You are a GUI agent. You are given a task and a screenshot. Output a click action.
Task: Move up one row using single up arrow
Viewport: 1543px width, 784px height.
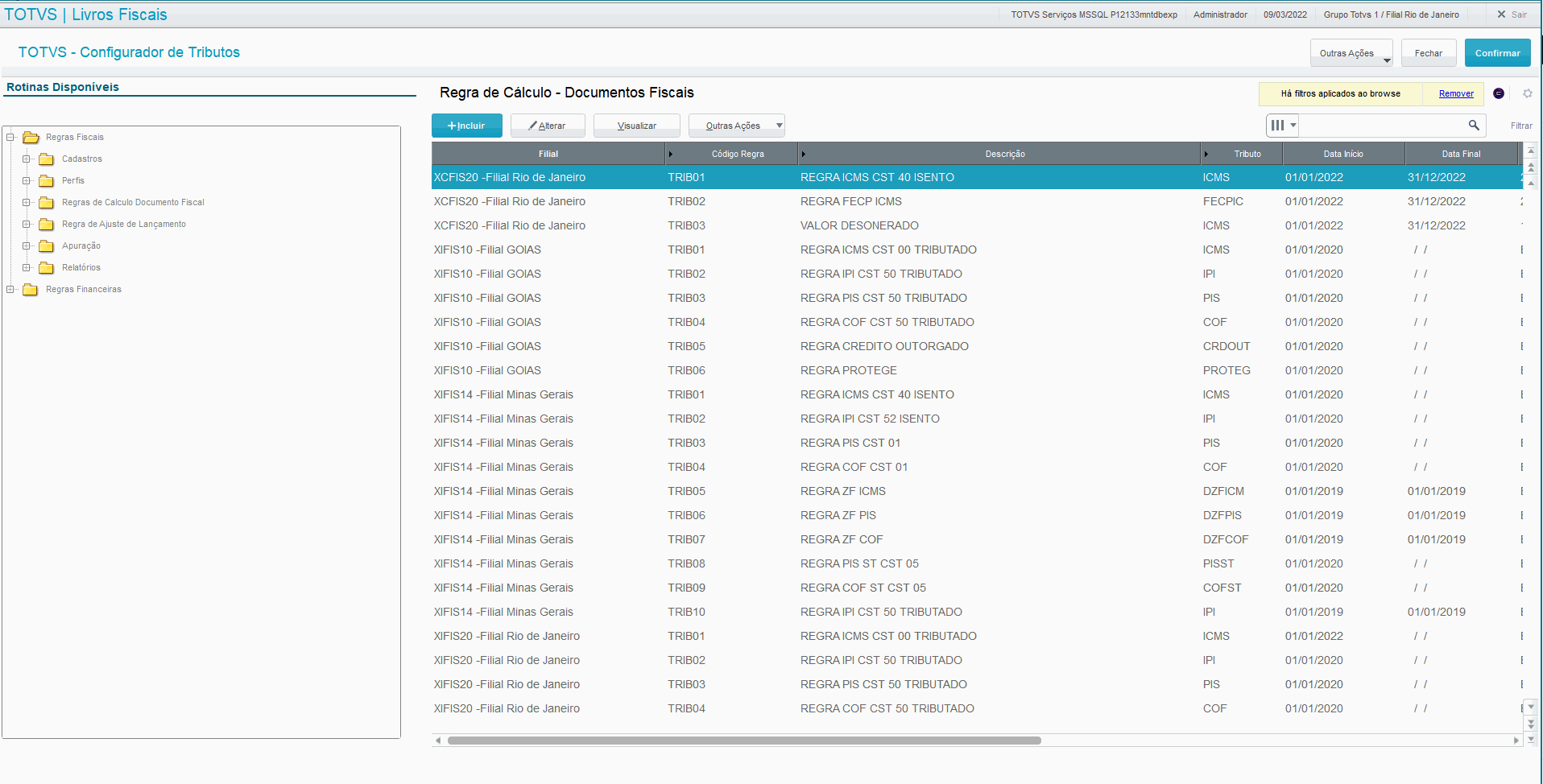coord(1532,183)
